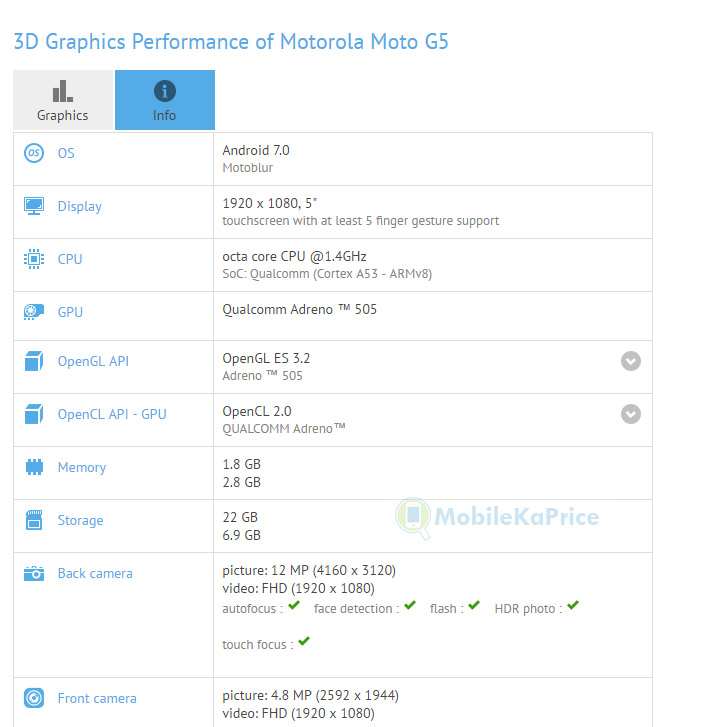
Task: Click the touchscreen finger gesture support text
Action: [361, 221]
